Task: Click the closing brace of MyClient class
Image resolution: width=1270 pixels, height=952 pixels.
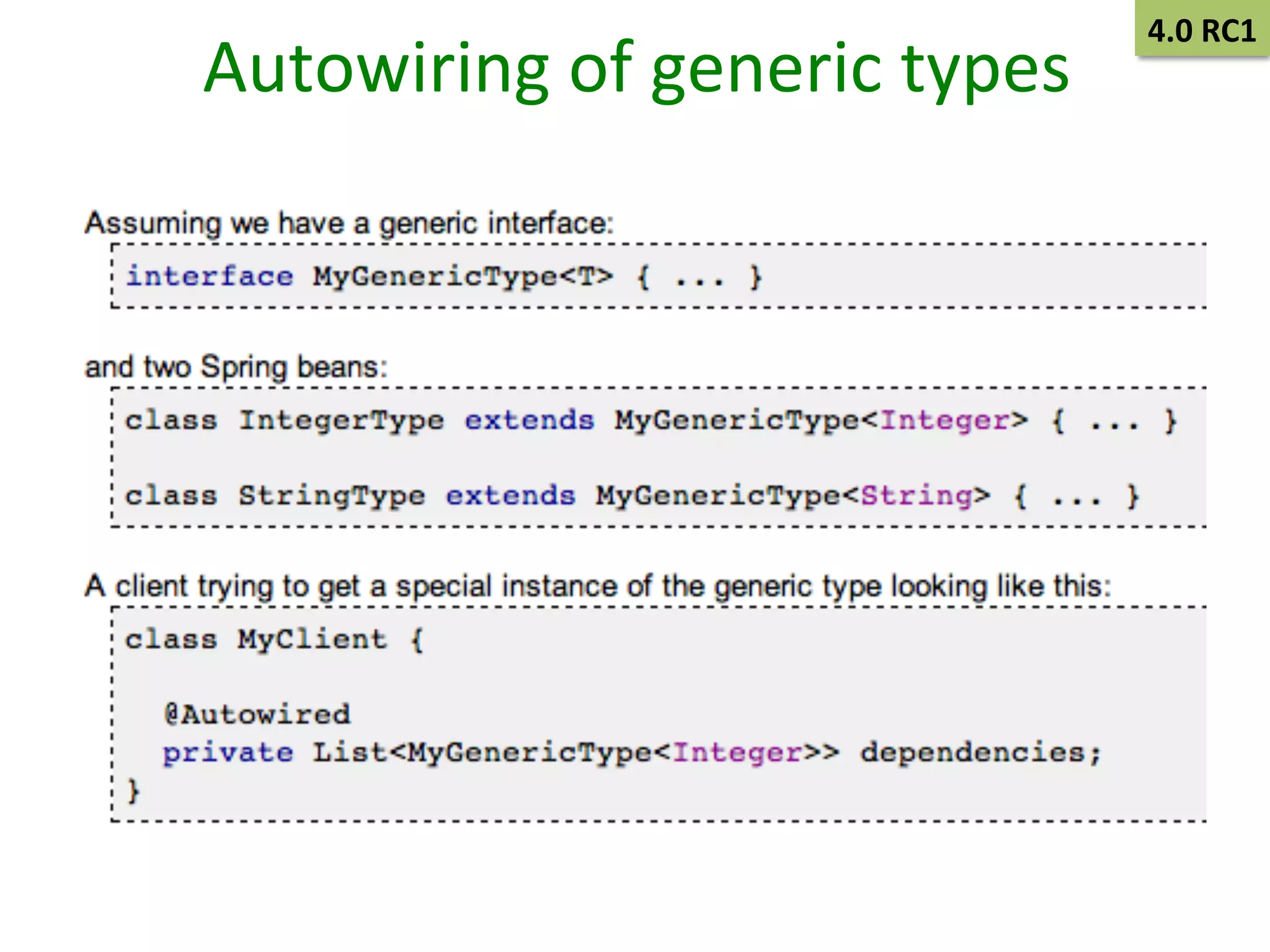Action: coord(133,791)
